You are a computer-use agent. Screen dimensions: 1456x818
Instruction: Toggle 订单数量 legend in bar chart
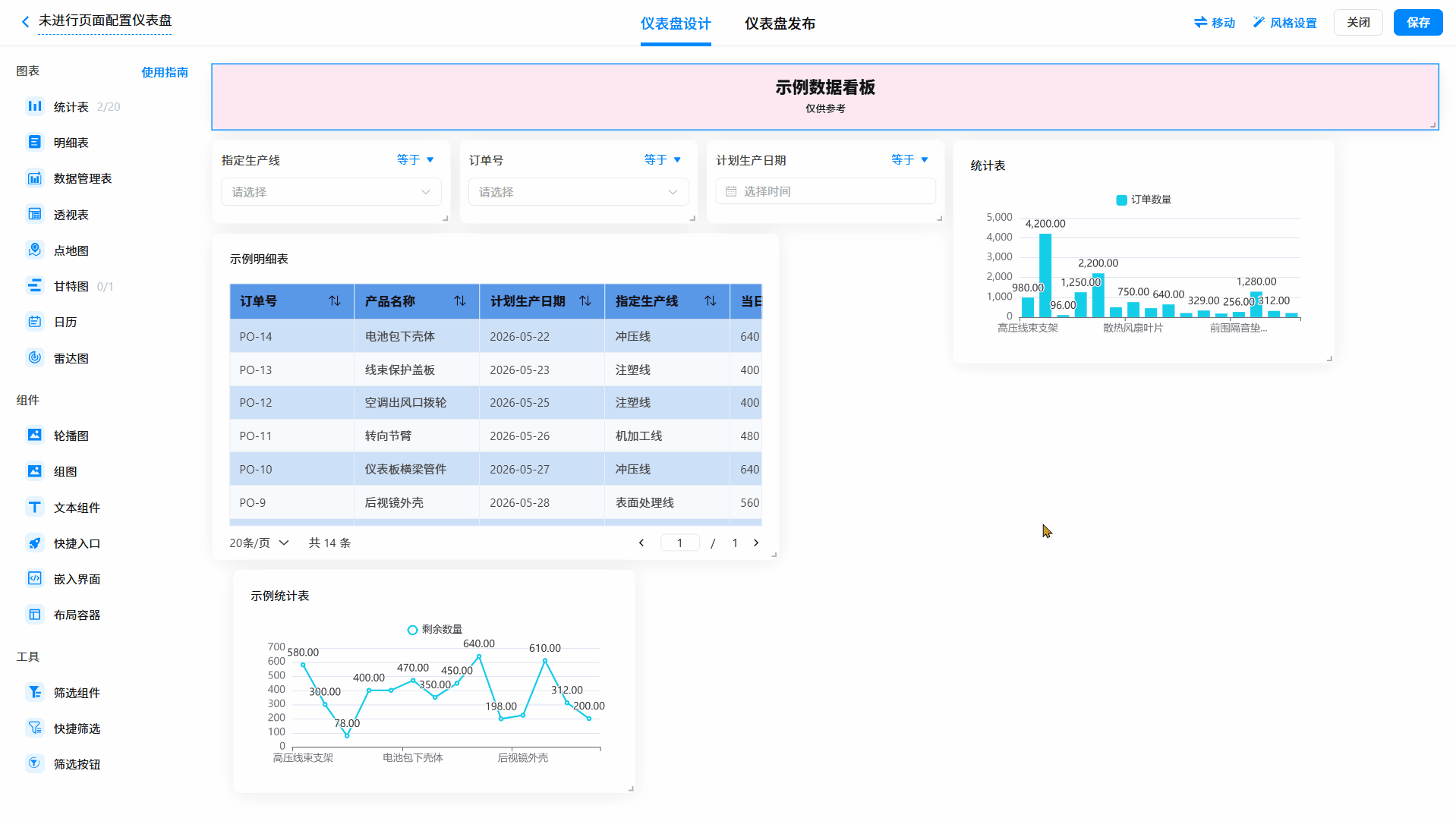coord(1143,200)
